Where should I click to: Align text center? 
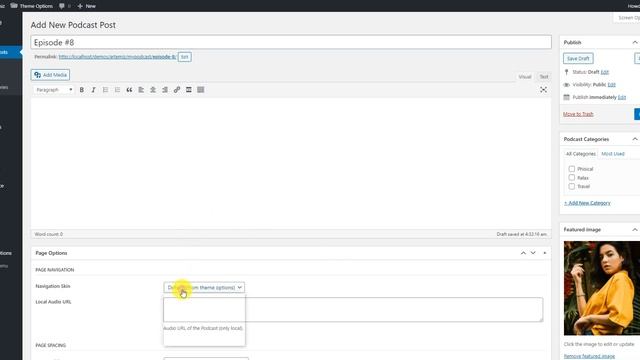(153, 90)
